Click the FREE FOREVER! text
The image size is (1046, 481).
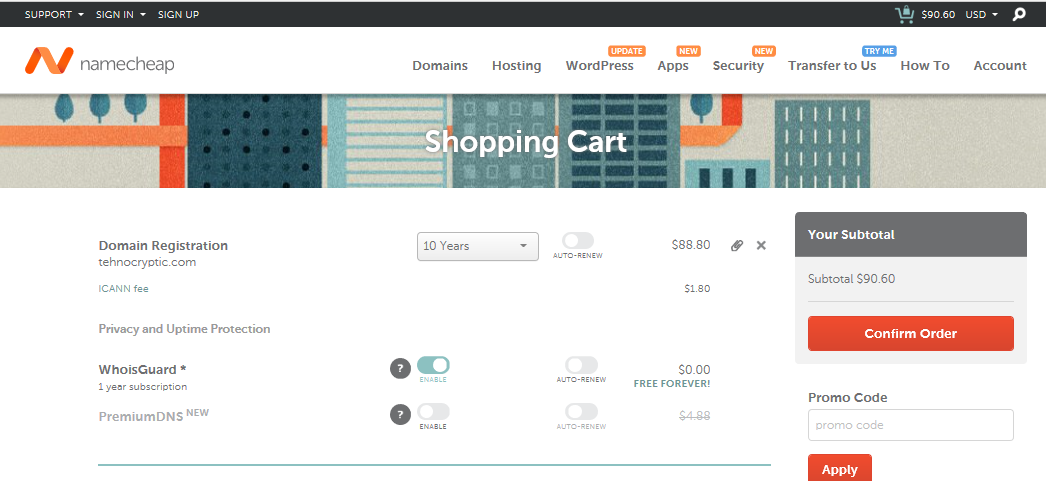[x=672, y=384]
